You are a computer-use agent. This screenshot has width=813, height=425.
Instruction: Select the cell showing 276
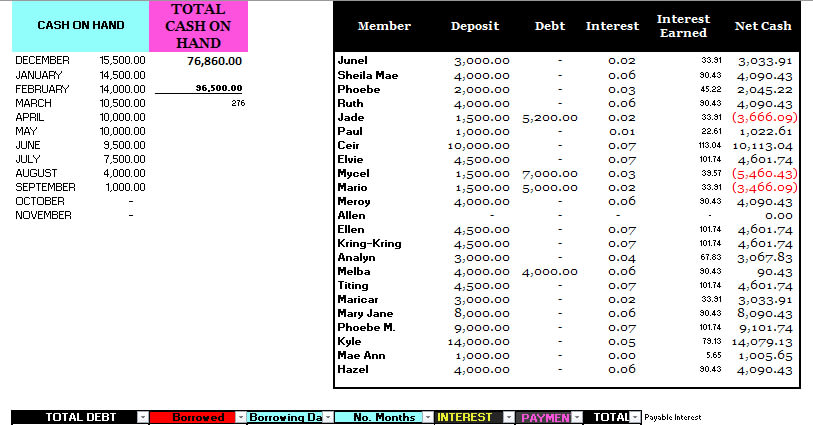[x=238, y=103]
